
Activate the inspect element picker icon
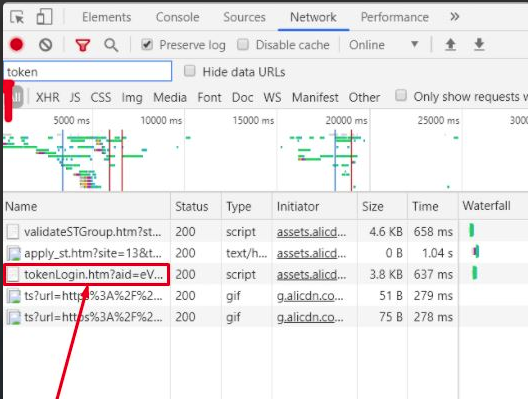[17, 17]
